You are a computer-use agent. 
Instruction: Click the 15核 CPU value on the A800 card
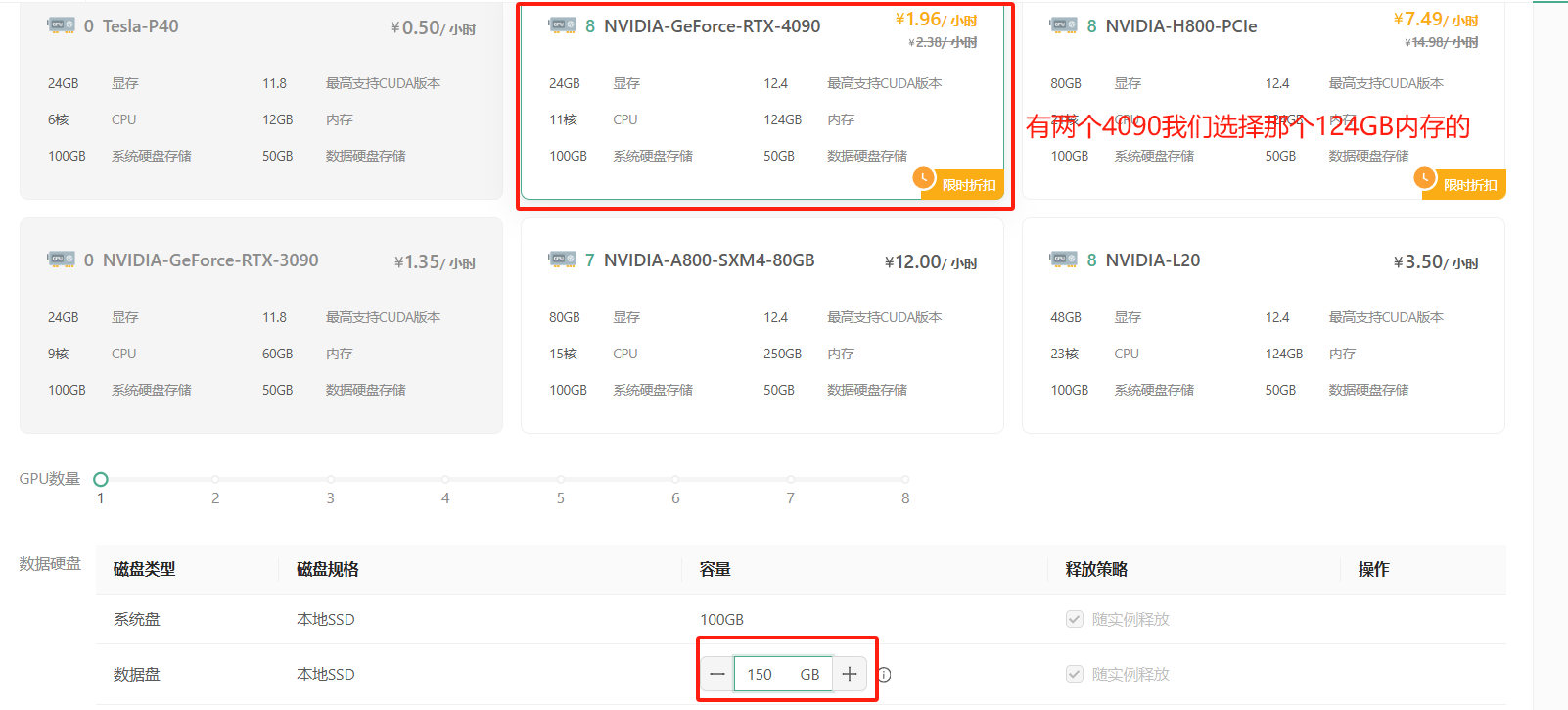(x=564, y=354)
